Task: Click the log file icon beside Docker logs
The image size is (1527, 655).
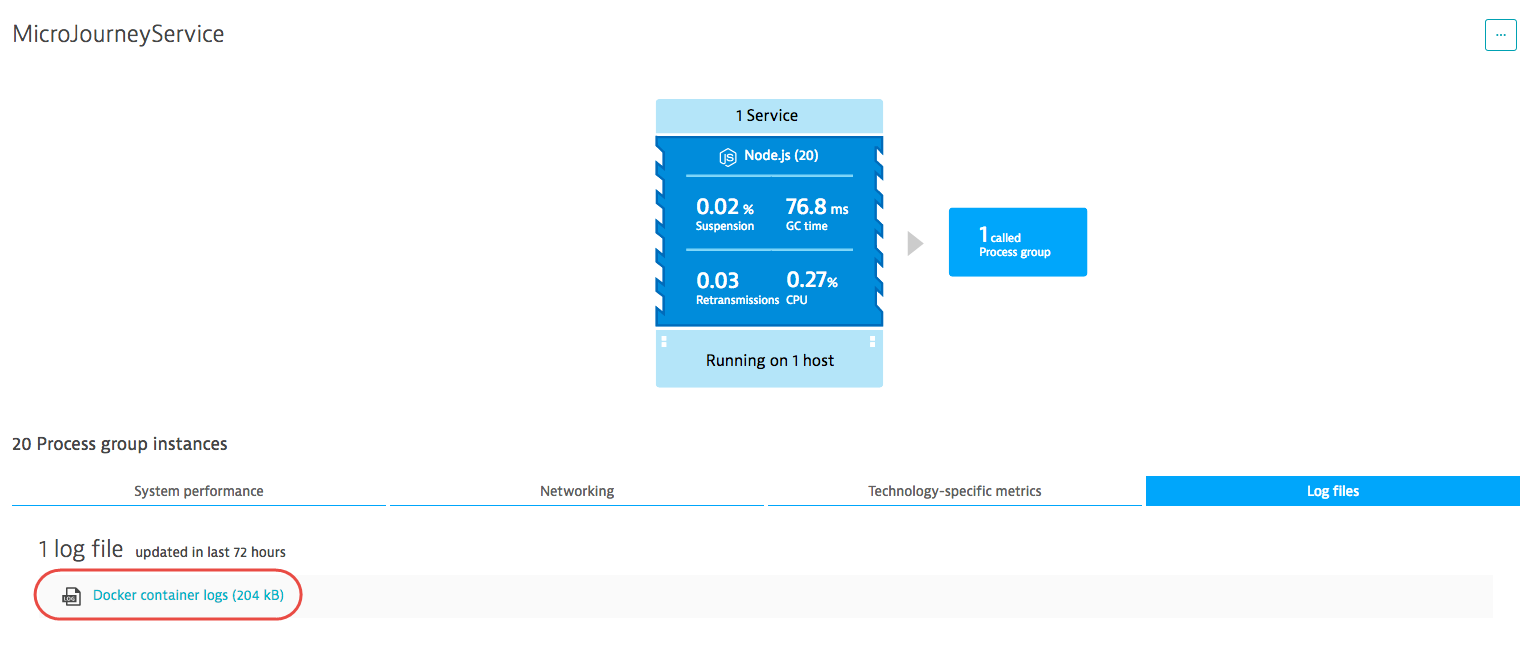Action: pos(70,596)
